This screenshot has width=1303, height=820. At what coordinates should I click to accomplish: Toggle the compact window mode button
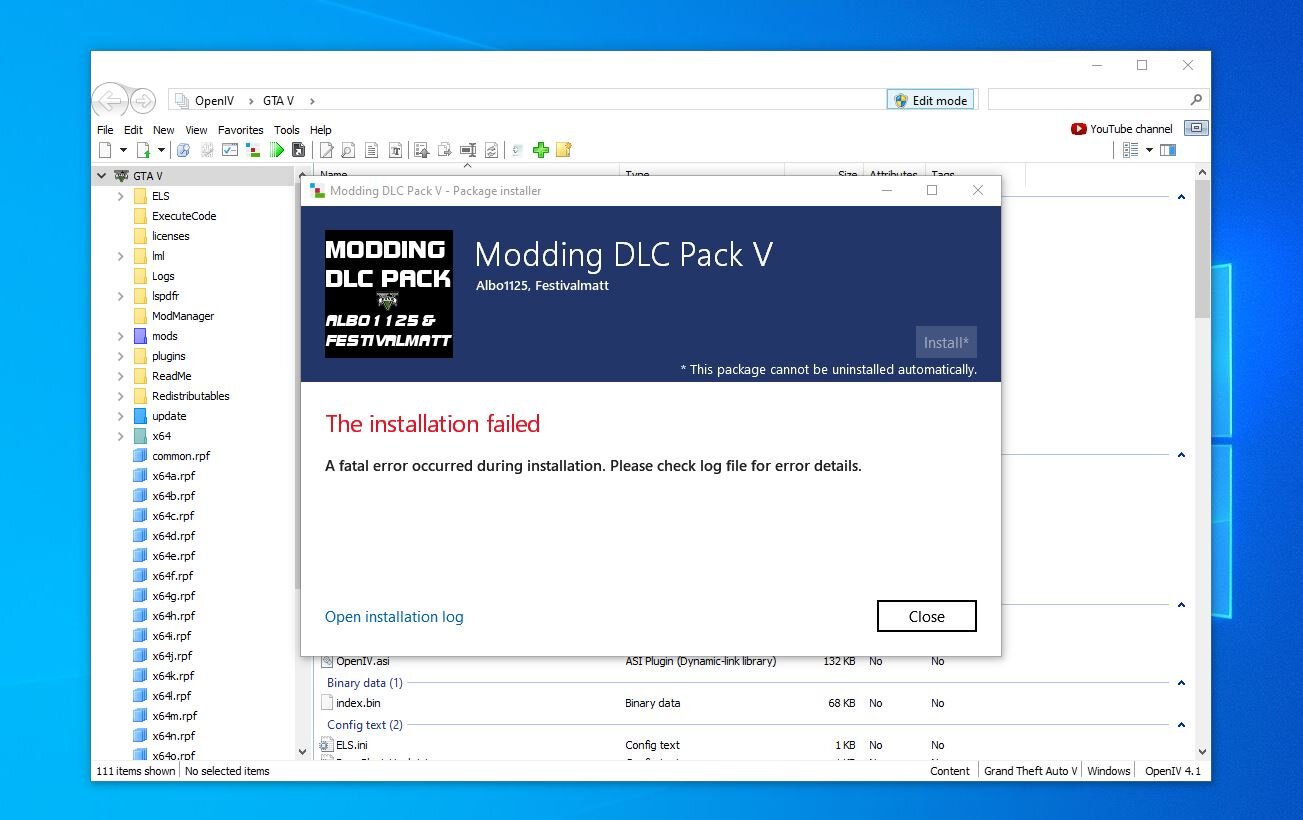1196,128
